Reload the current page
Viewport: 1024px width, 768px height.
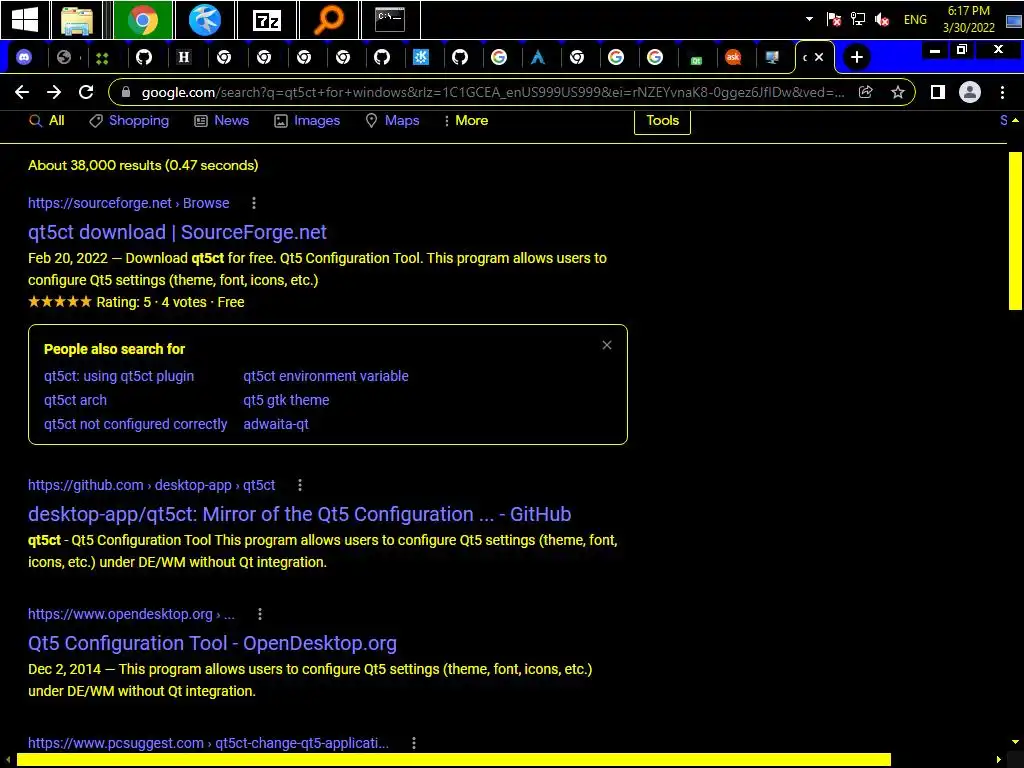pos(86,92)
